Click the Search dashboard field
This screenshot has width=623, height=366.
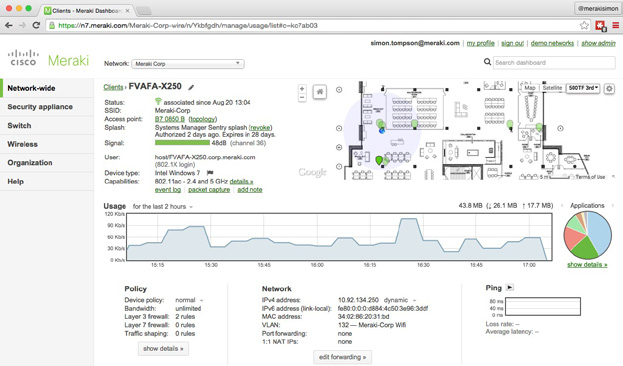click(x=554, y=62)
